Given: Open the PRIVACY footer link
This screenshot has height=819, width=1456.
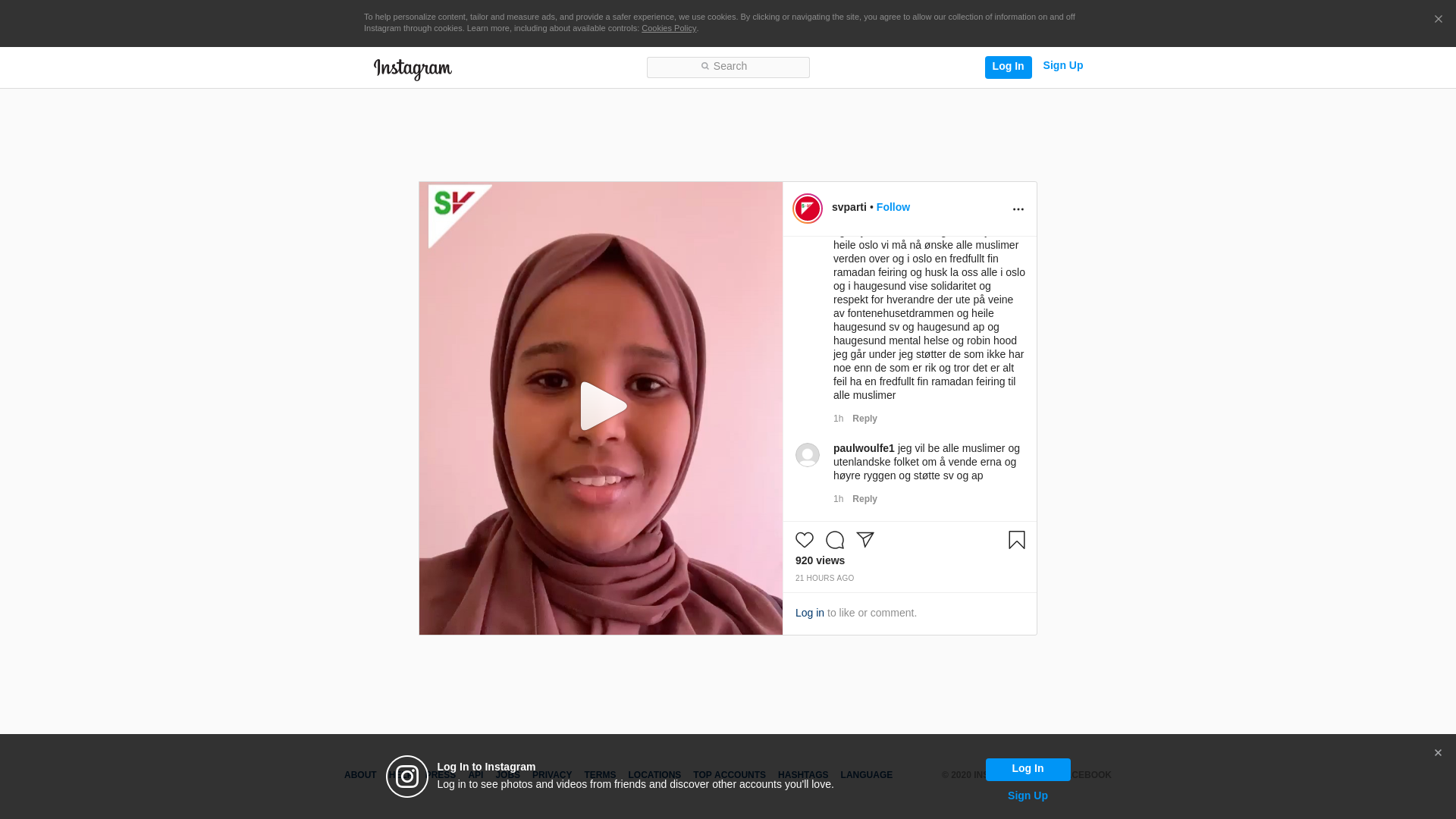Looking at the screenshot, I should point(552,775).
